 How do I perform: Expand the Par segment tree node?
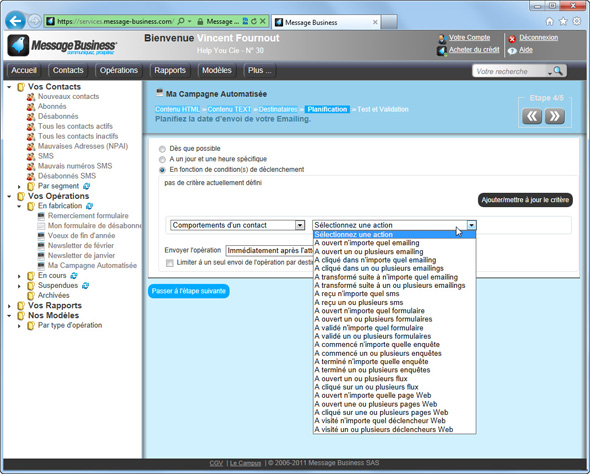click(19, 187)
